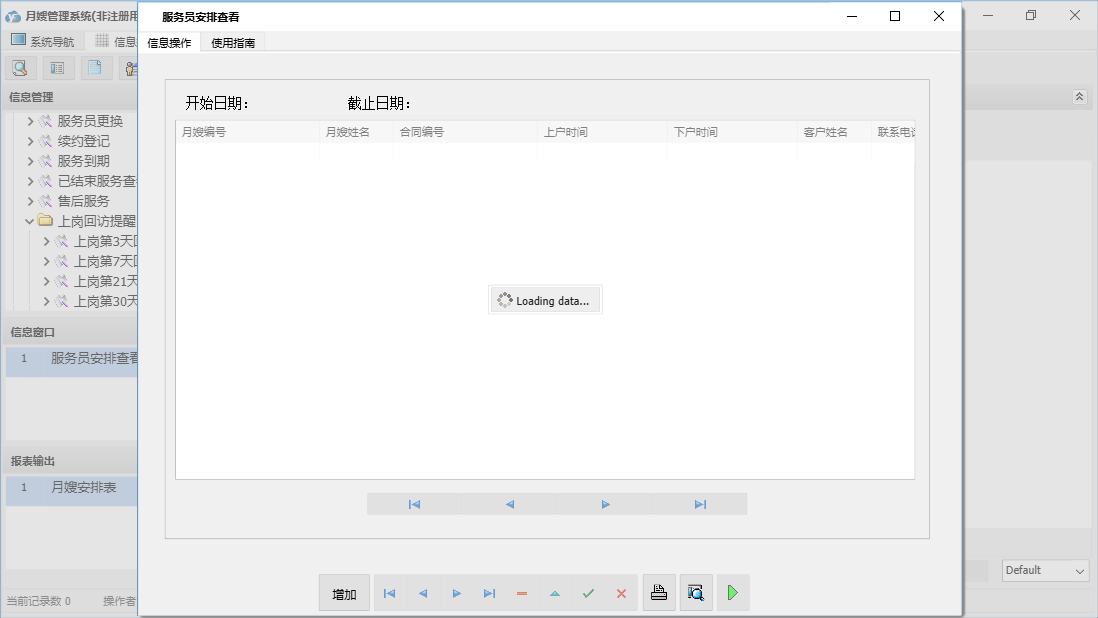
Task: Go to first record using the navigation bar
Action: click(x=414, y=504)
